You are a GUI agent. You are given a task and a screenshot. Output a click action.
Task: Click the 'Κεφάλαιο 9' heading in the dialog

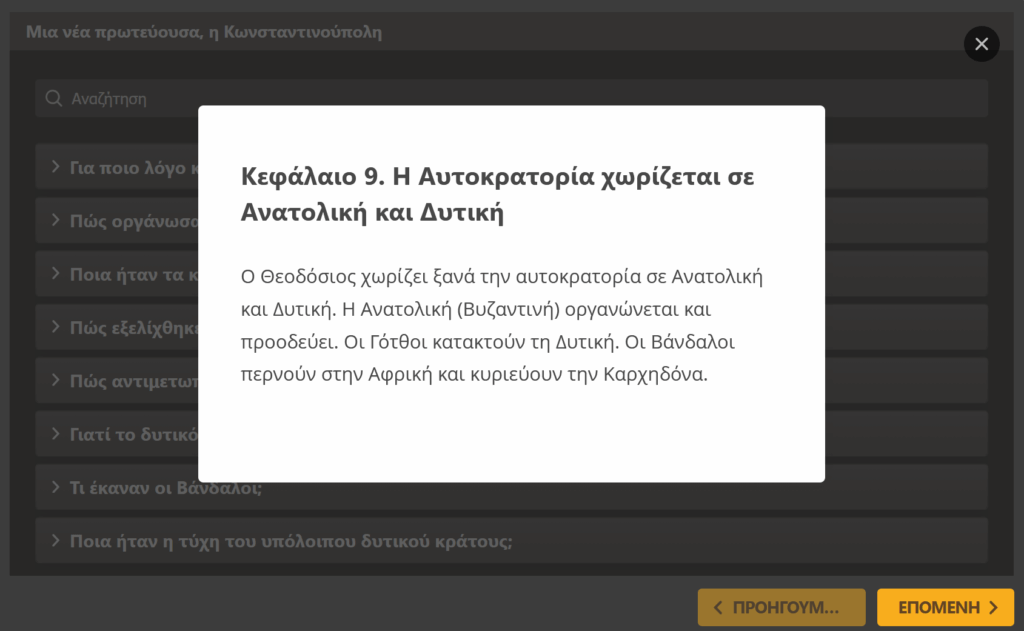click(x=497, y=194)
